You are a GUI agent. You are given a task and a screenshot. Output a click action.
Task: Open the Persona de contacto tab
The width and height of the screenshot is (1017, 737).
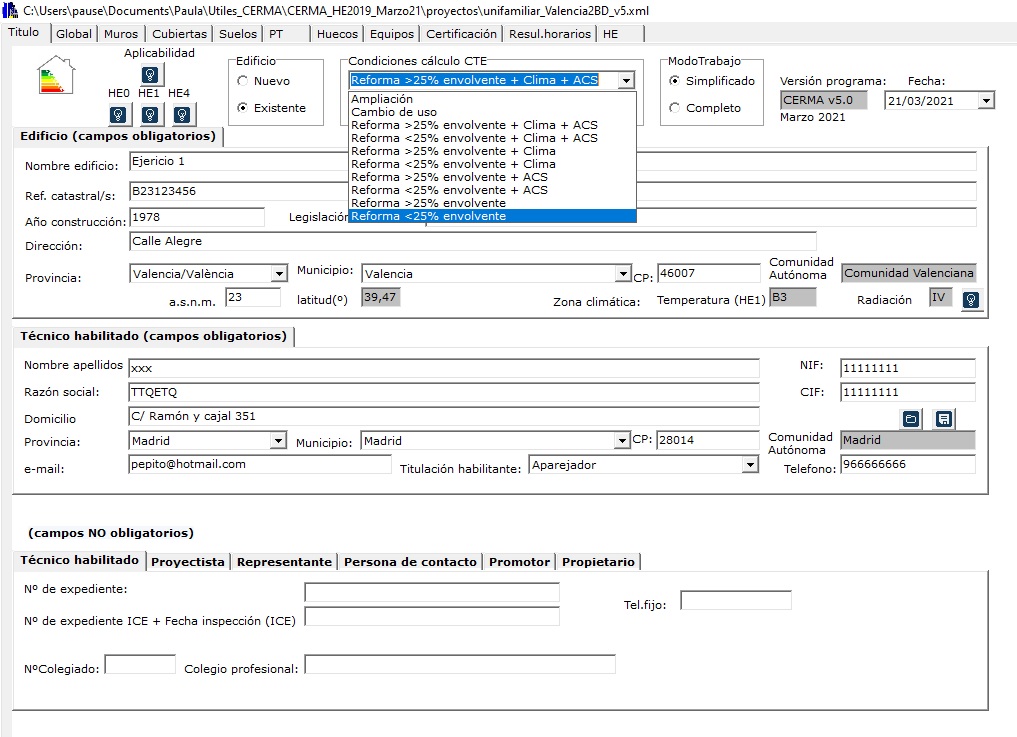point(410,562)
